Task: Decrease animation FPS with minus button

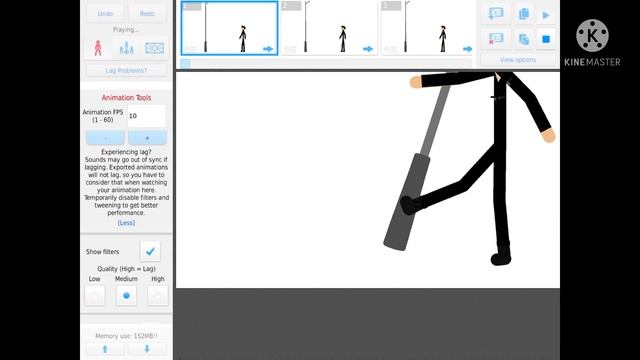Action: (x=105, y=138)
